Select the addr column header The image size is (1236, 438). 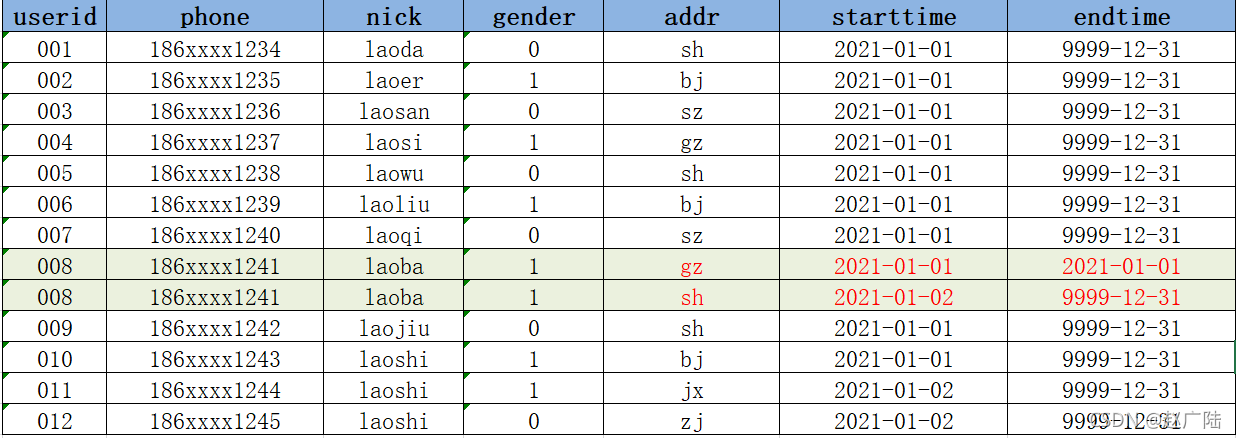click(x=692, y=17)
